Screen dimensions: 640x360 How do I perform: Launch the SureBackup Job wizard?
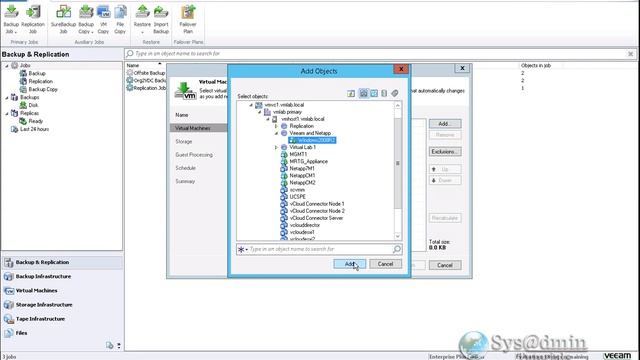tap(63, 20)
